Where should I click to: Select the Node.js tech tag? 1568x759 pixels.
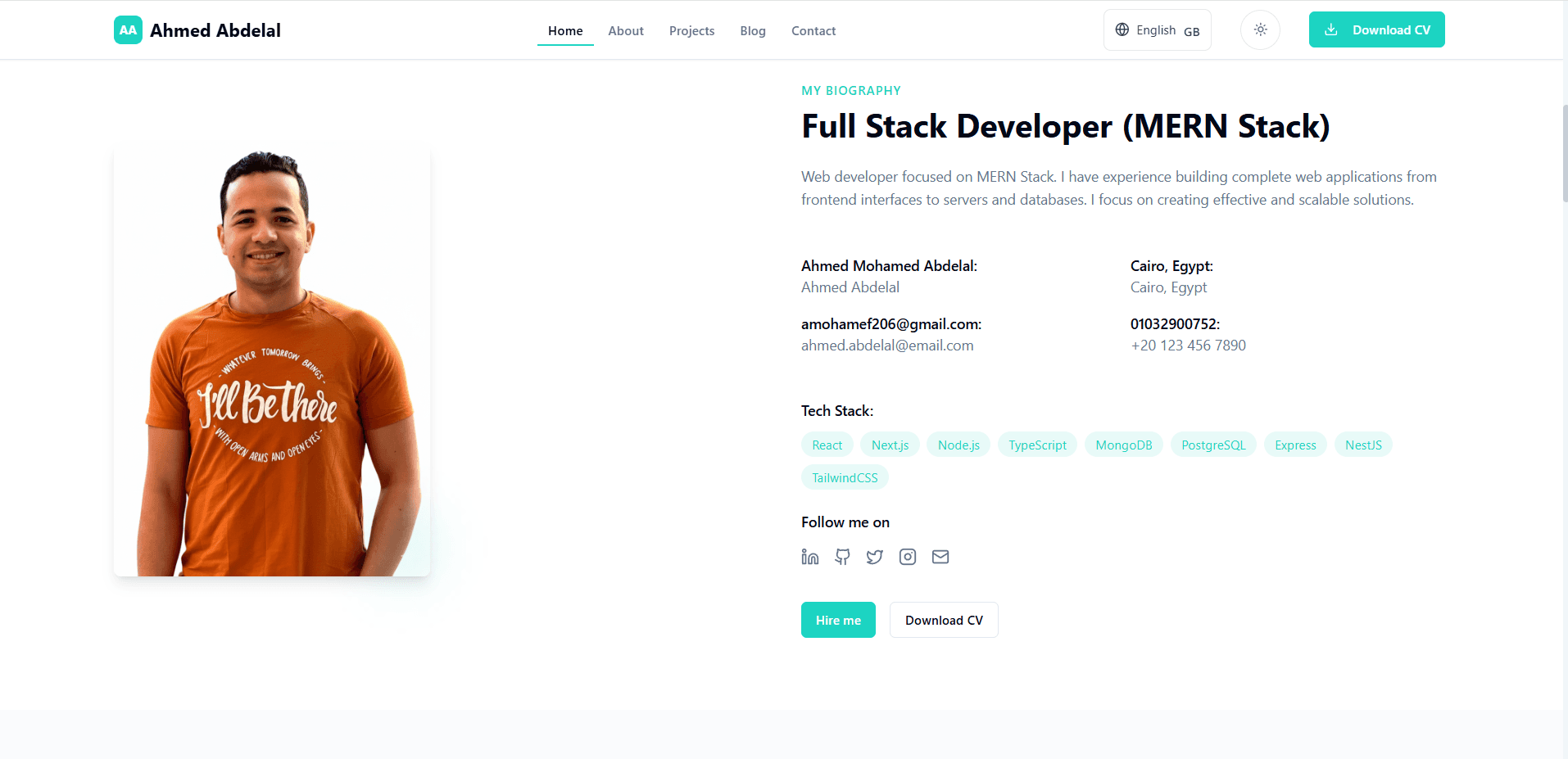coord(958,445)
